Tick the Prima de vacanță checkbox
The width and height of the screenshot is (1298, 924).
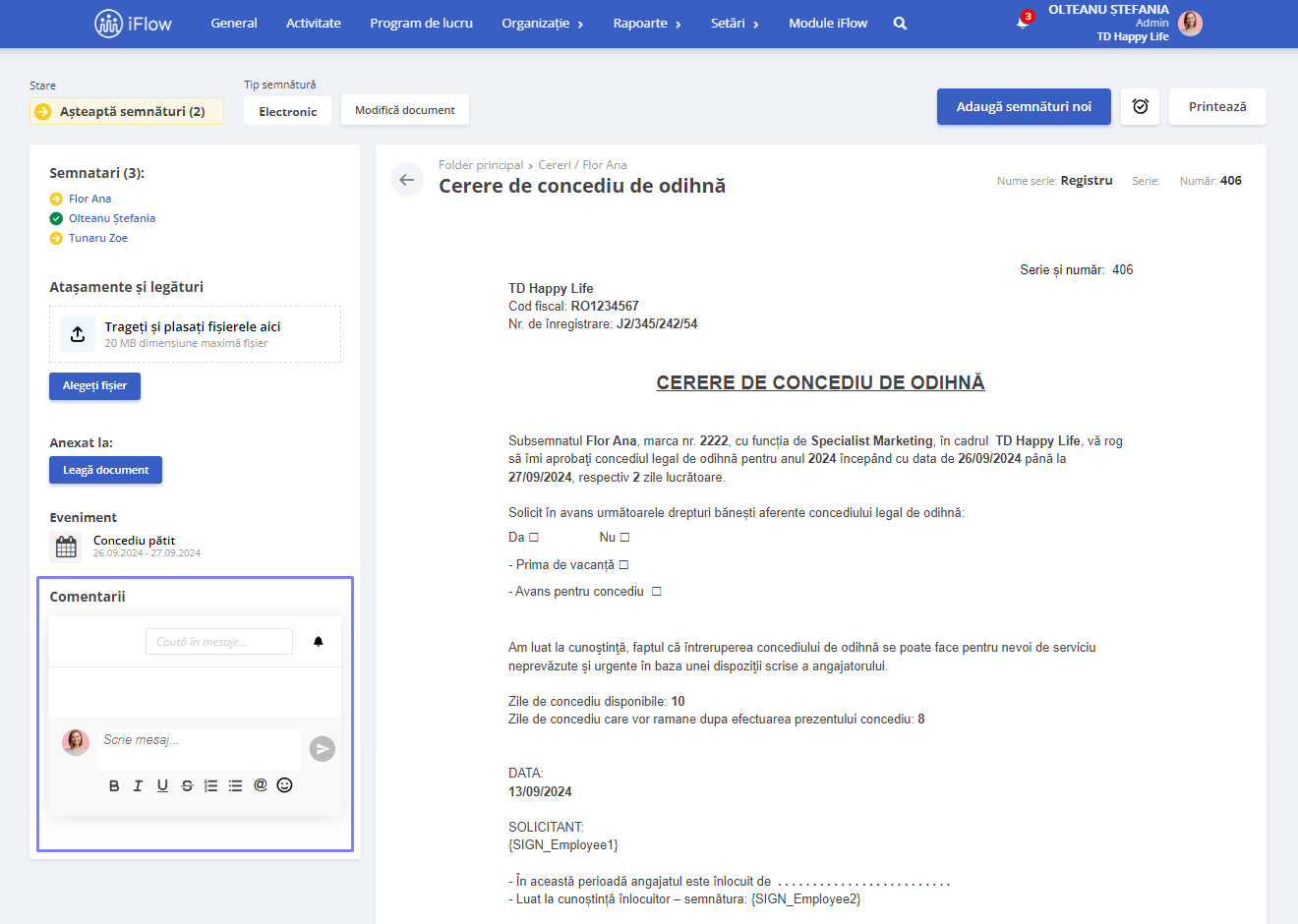pyautogui.click(x=623, y=565)
